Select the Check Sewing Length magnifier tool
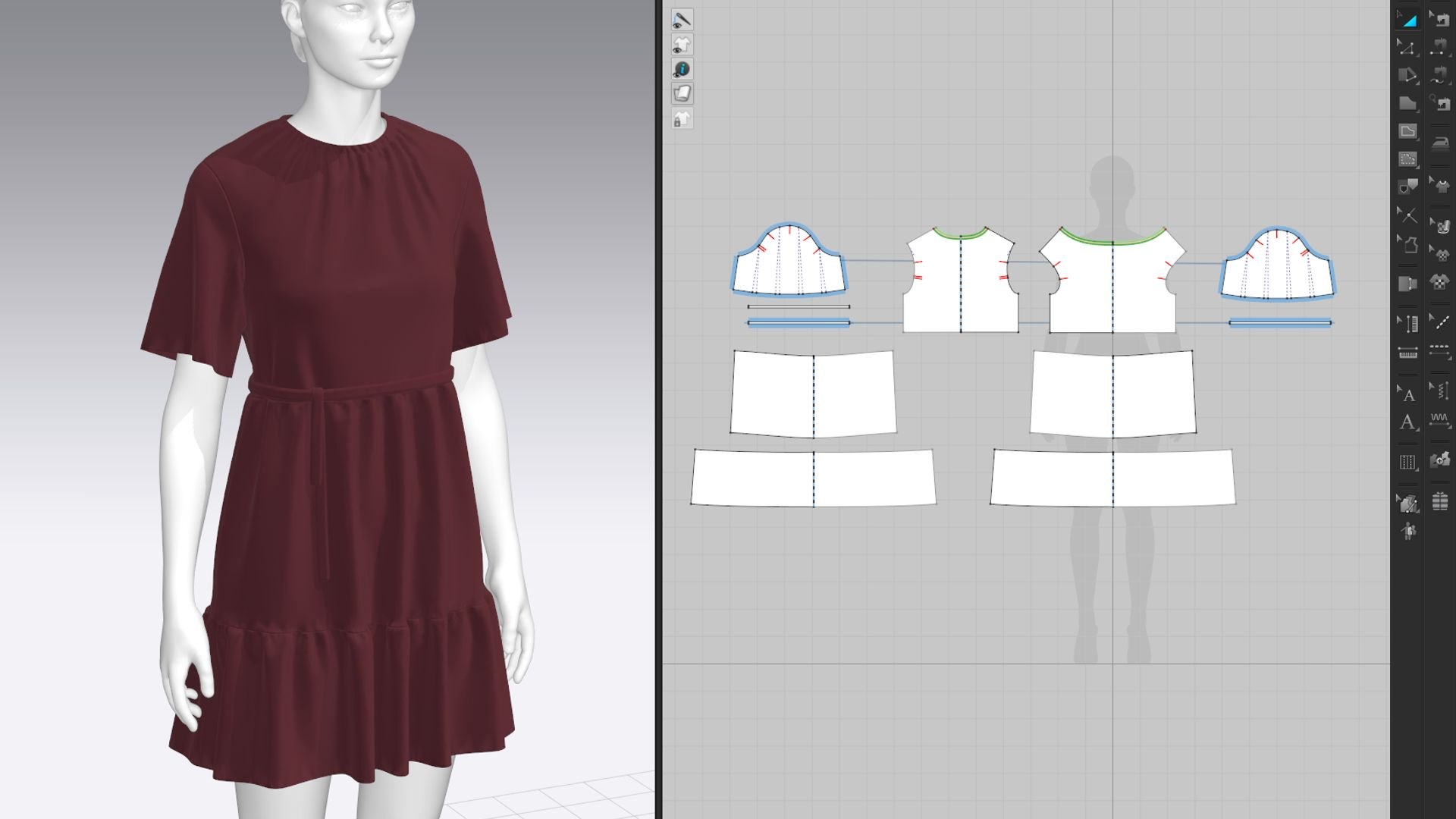 (x=1439, y=103)
